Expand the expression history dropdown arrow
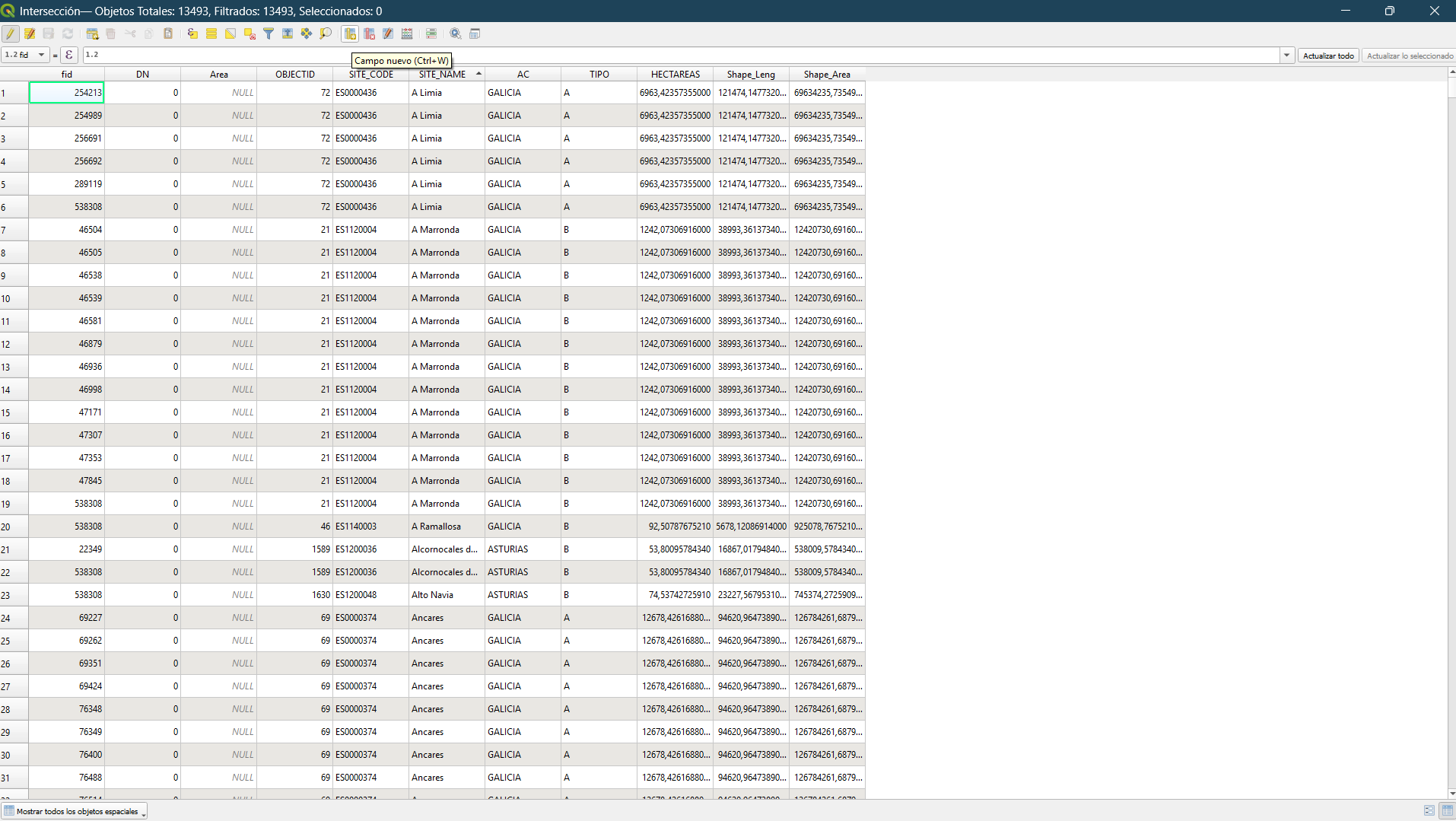The image size is (1456, 821). click(1286, 55)
